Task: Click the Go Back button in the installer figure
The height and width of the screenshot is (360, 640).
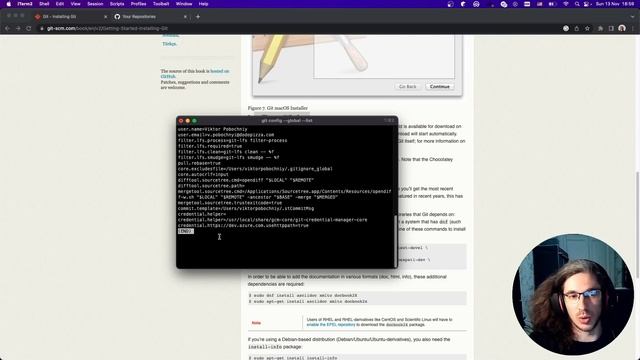Action: (408, 87)
